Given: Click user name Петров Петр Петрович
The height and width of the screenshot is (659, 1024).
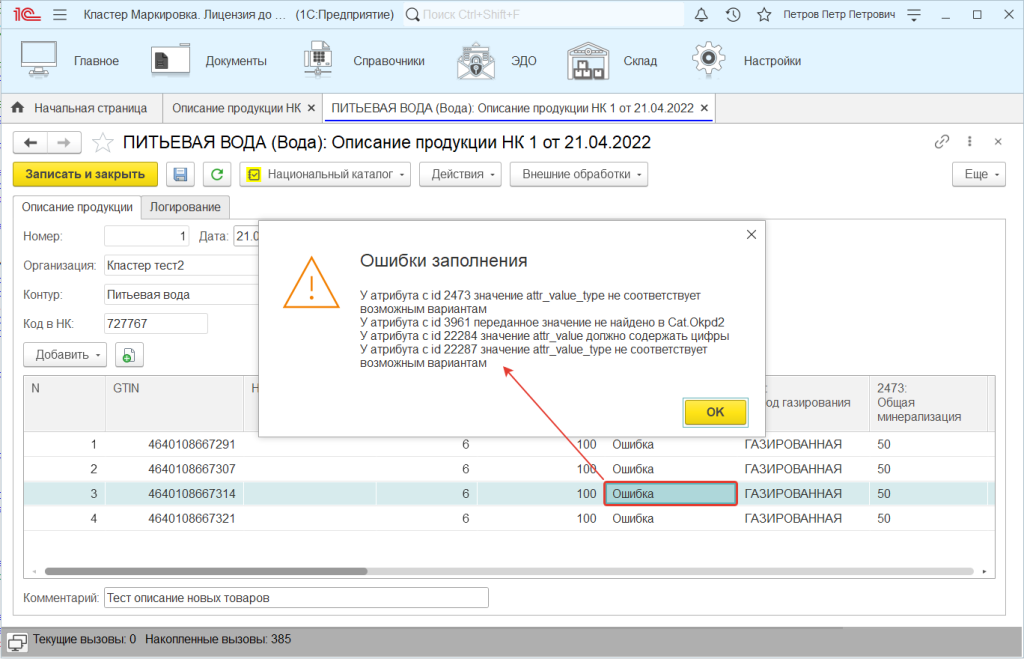Looking at the screenshot, I should (x=839, y=14).
